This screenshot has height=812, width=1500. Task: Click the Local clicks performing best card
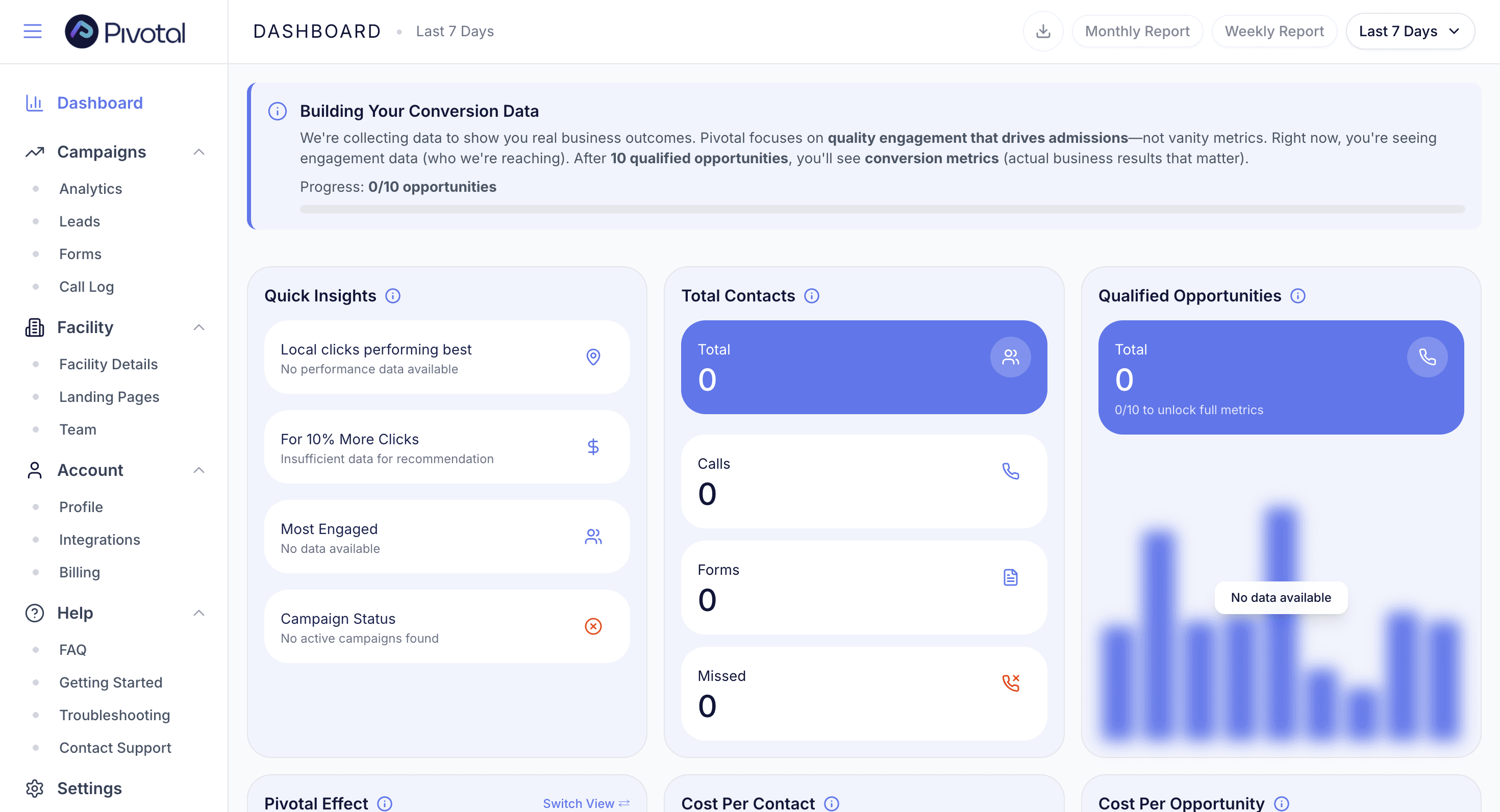click(x=446, y=358)
